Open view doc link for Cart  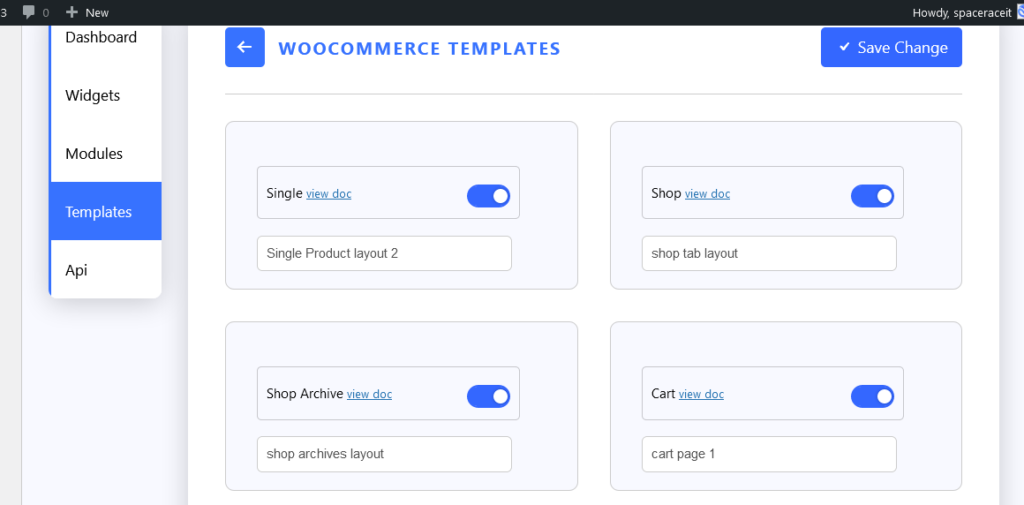pyautogui.click(x=701, y=395)
